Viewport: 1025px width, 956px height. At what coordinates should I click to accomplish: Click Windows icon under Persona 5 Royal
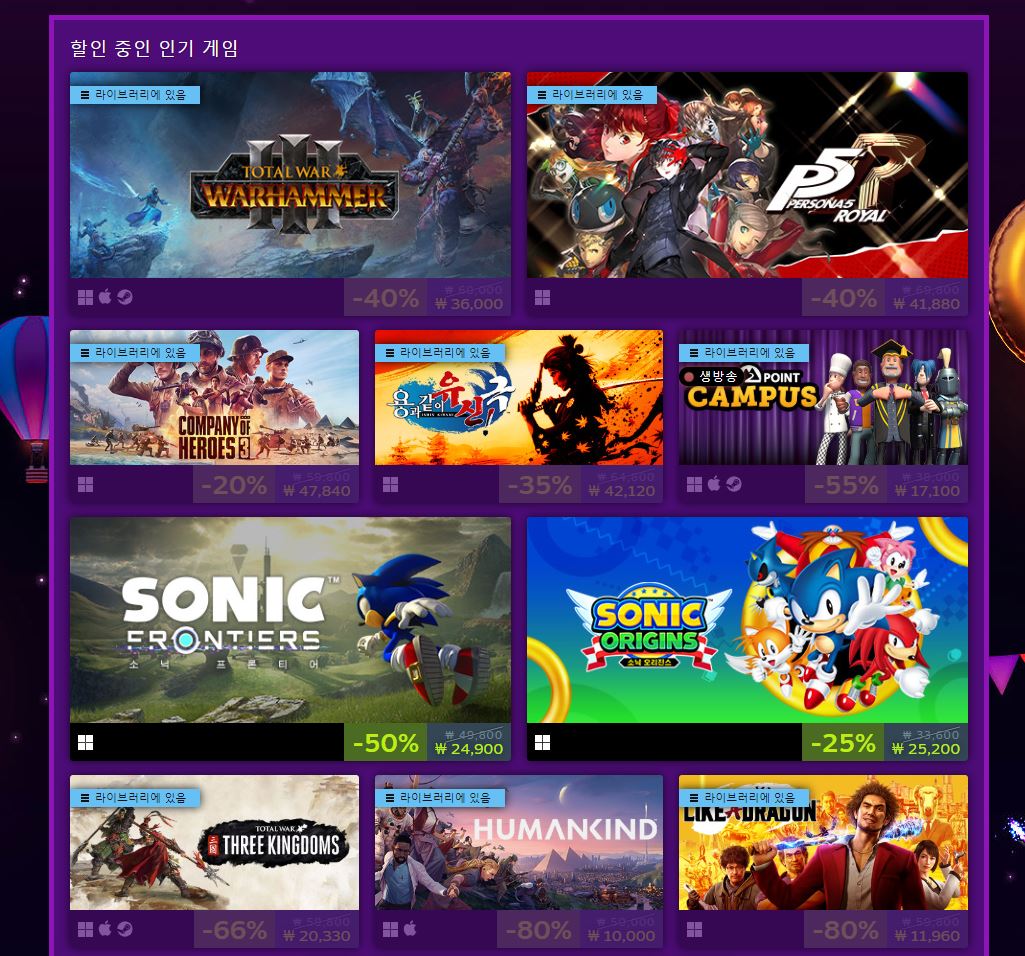point(542,298)
